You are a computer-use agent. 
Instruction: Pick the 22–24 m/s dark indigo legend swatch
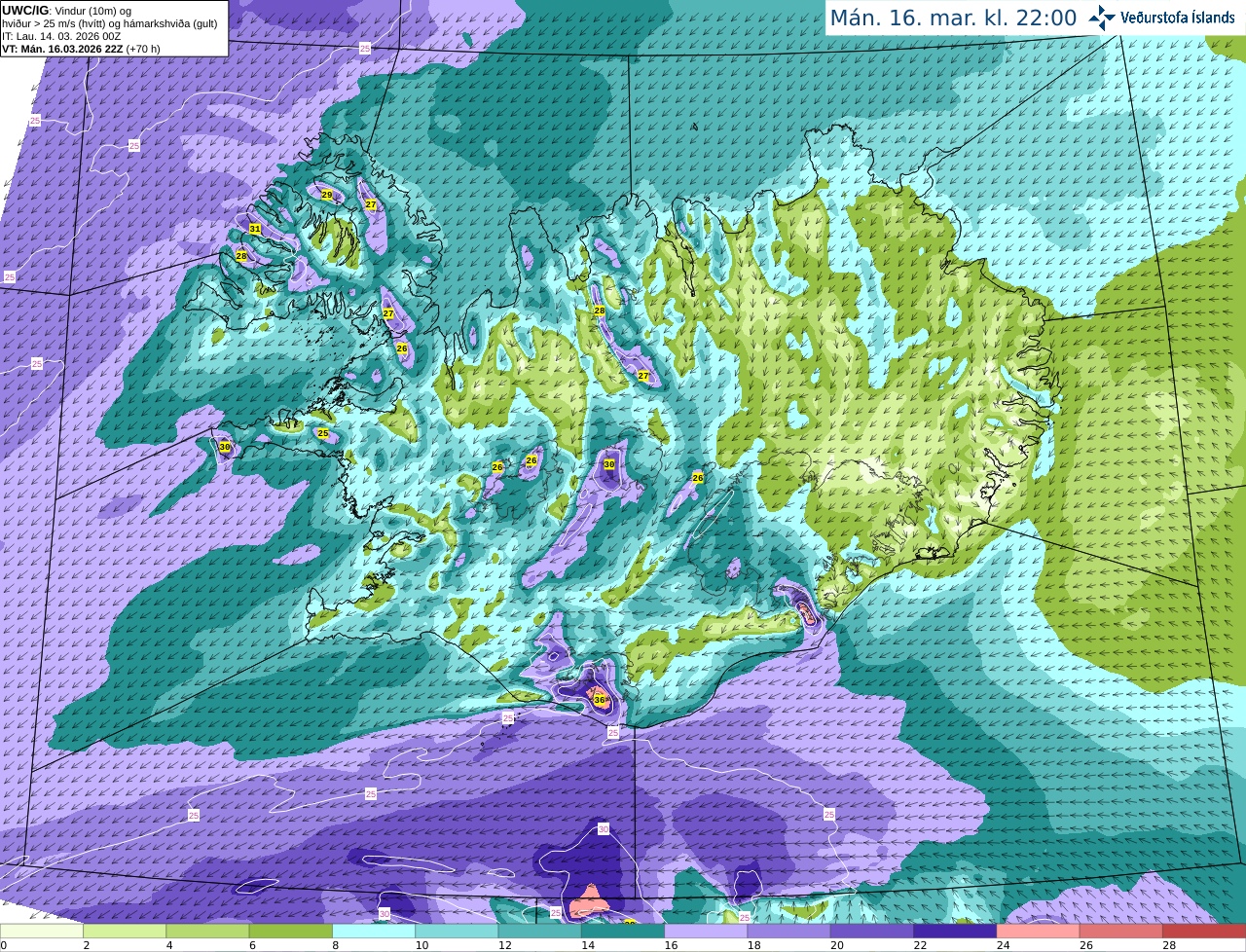(955, 931)
